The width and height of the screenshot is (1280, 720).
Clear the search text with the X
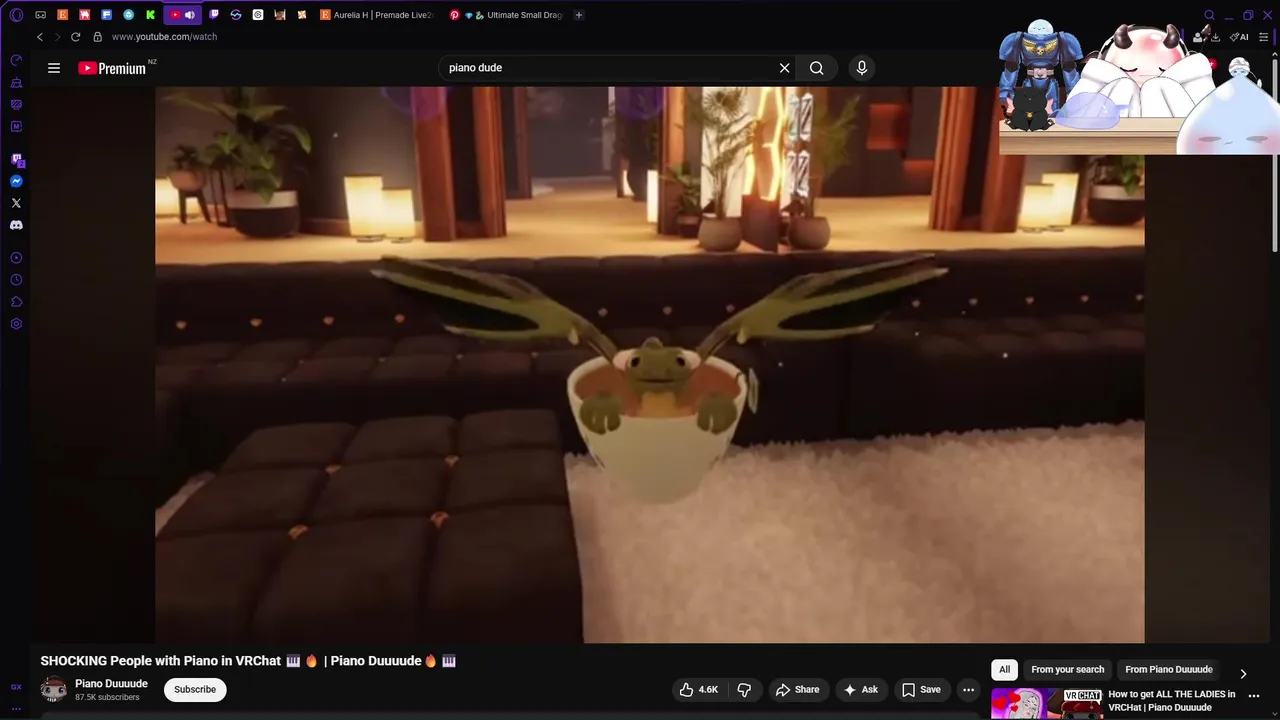[785, 68]
